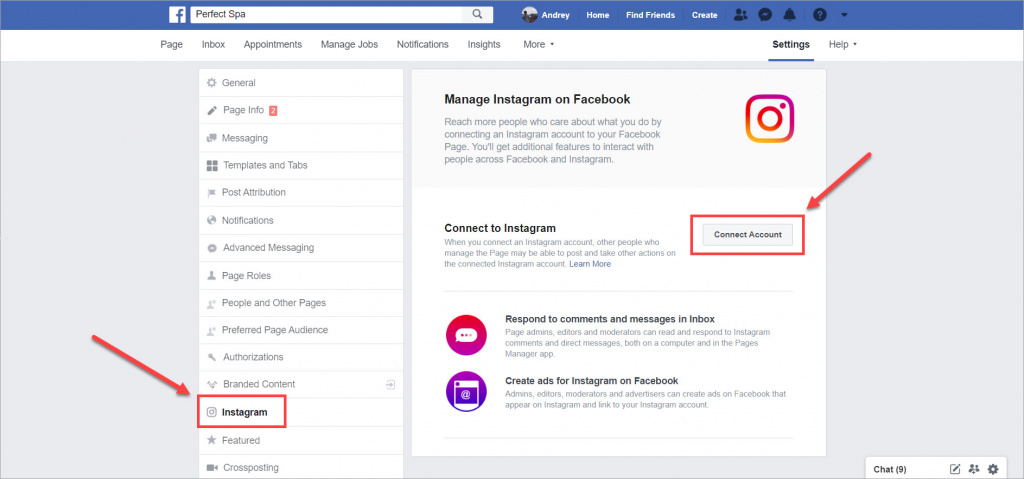The height and width of the screenshot is (479, 1024).
Task: Click the Page Info pencil icon
Action: (x=212, y=110)
